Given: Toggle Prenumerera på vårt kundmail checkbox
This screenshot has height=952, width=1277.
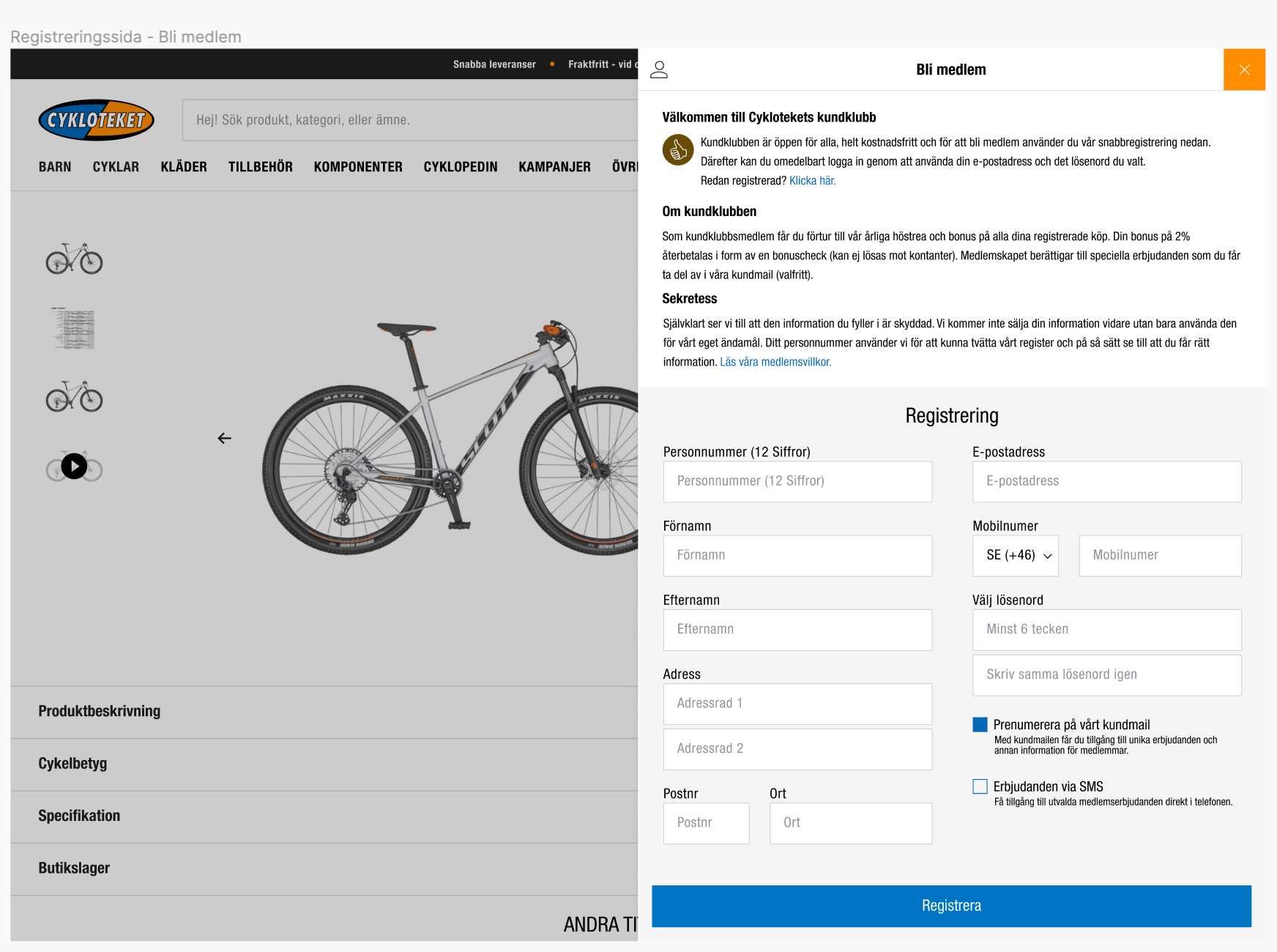Looking at the screenshot, I should pos(980,724).
